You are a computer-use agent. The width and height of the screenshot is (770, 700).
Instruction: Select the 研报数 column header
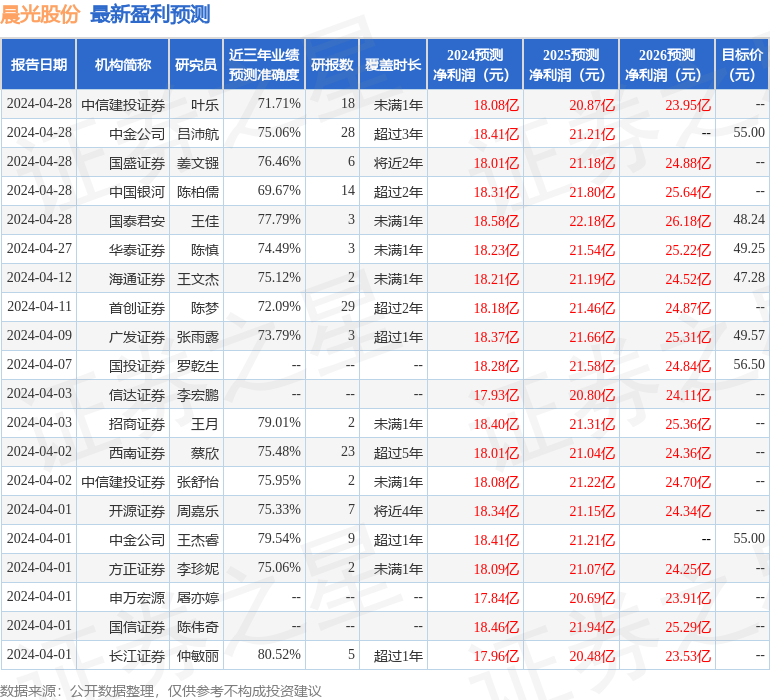332,64
